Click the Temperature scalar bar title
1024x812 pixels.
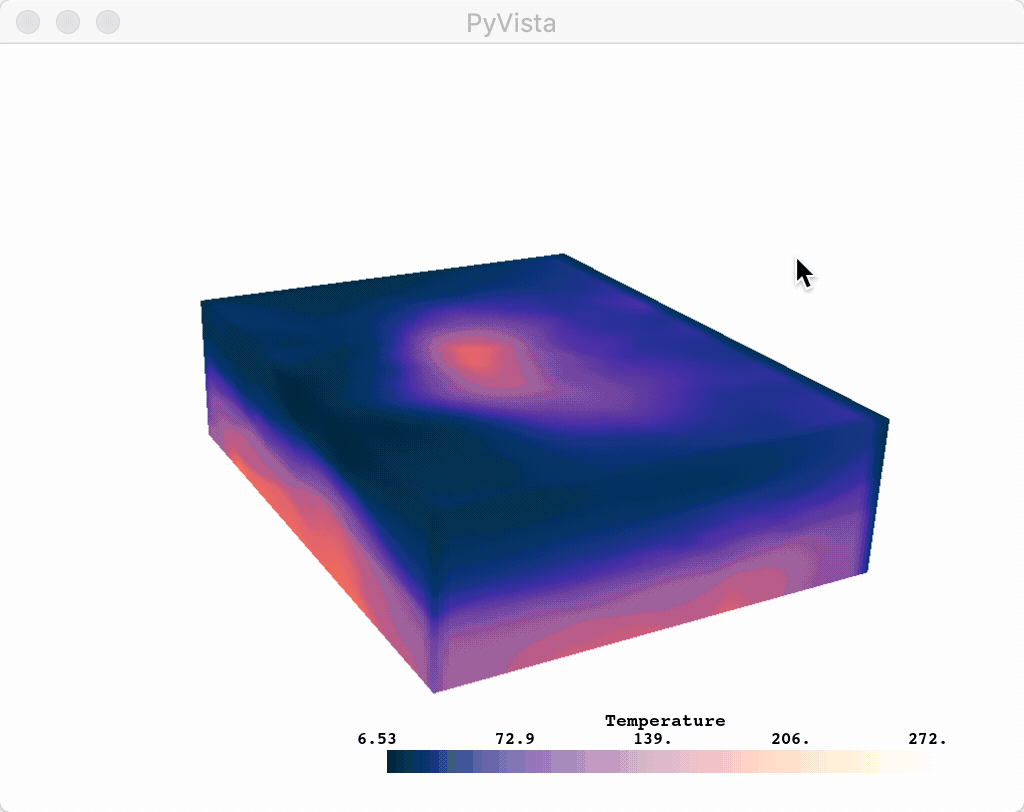point(665,720)
